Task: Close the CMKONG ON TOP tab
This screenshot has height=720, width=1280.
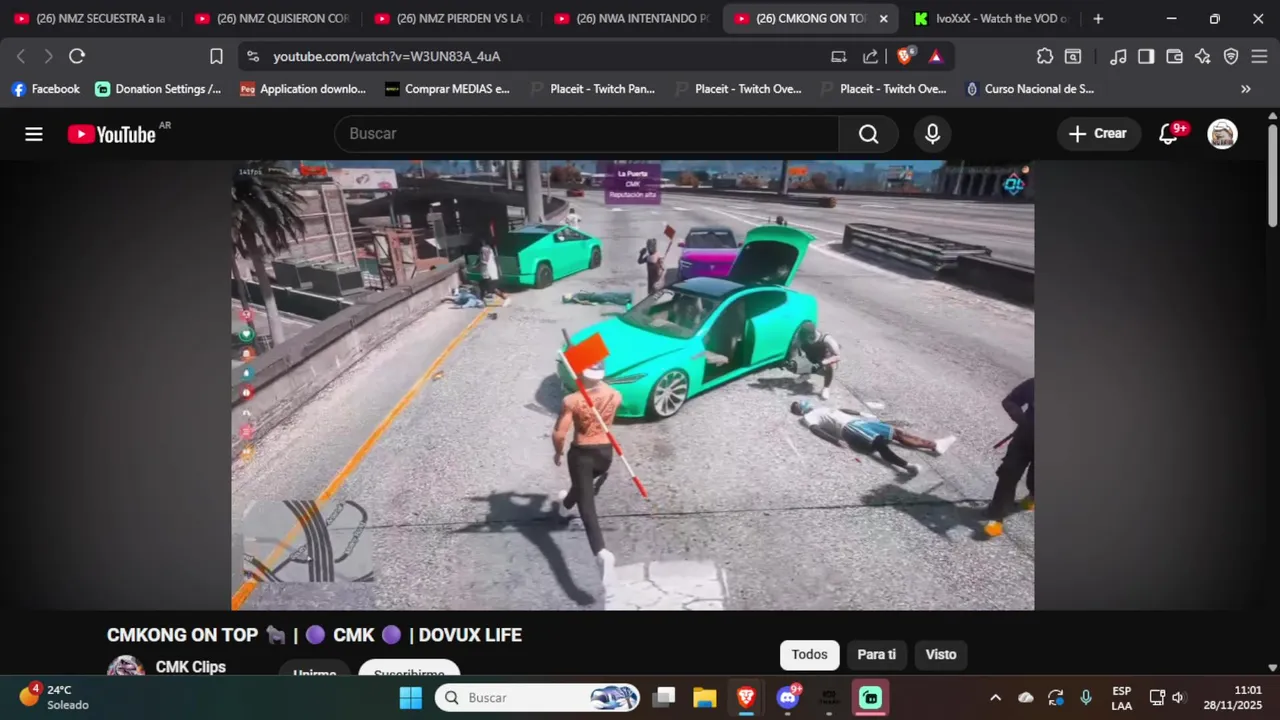Action: (x=883, y=18)
